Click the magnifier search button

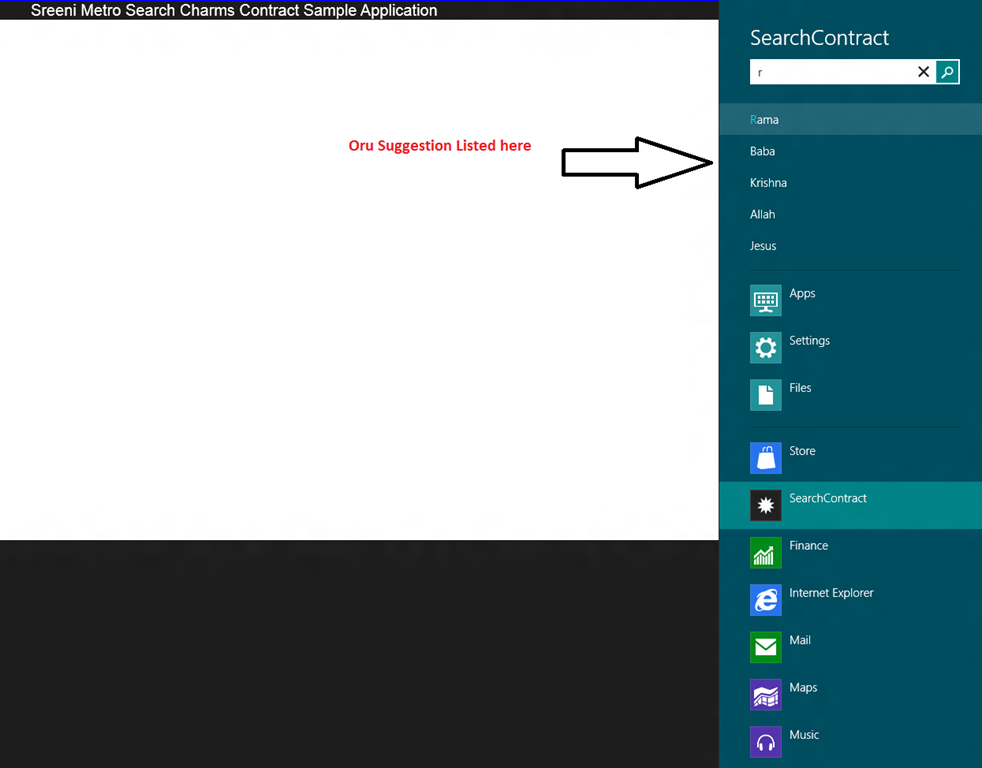[947, 72]
